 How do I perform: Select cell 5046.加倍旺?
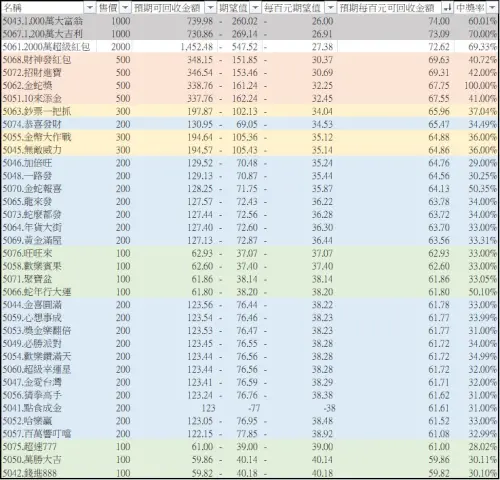coord(49,163)
